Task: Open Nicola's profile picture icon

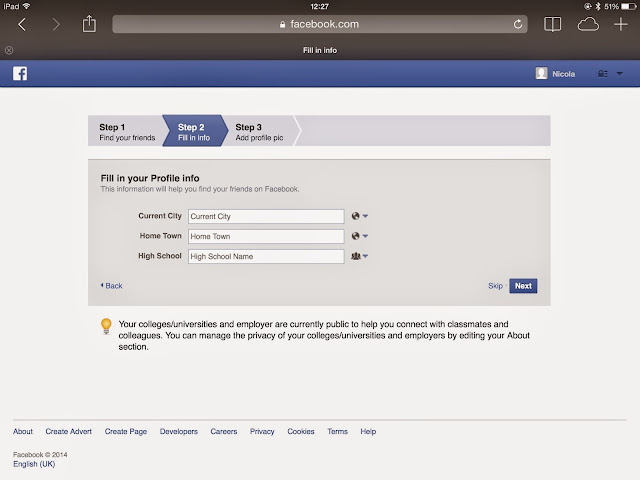Action: (x=541, y=73)
